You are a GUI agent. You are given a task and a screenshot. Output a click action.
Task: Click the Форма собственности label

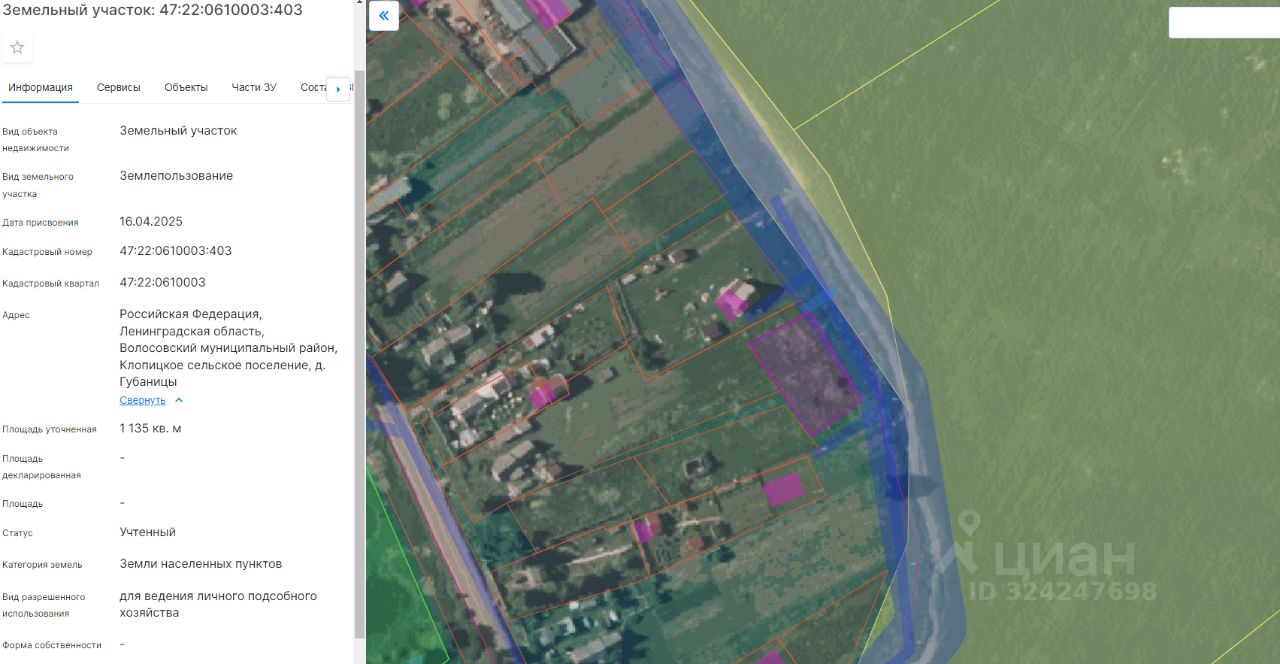(x=52, y=645)
